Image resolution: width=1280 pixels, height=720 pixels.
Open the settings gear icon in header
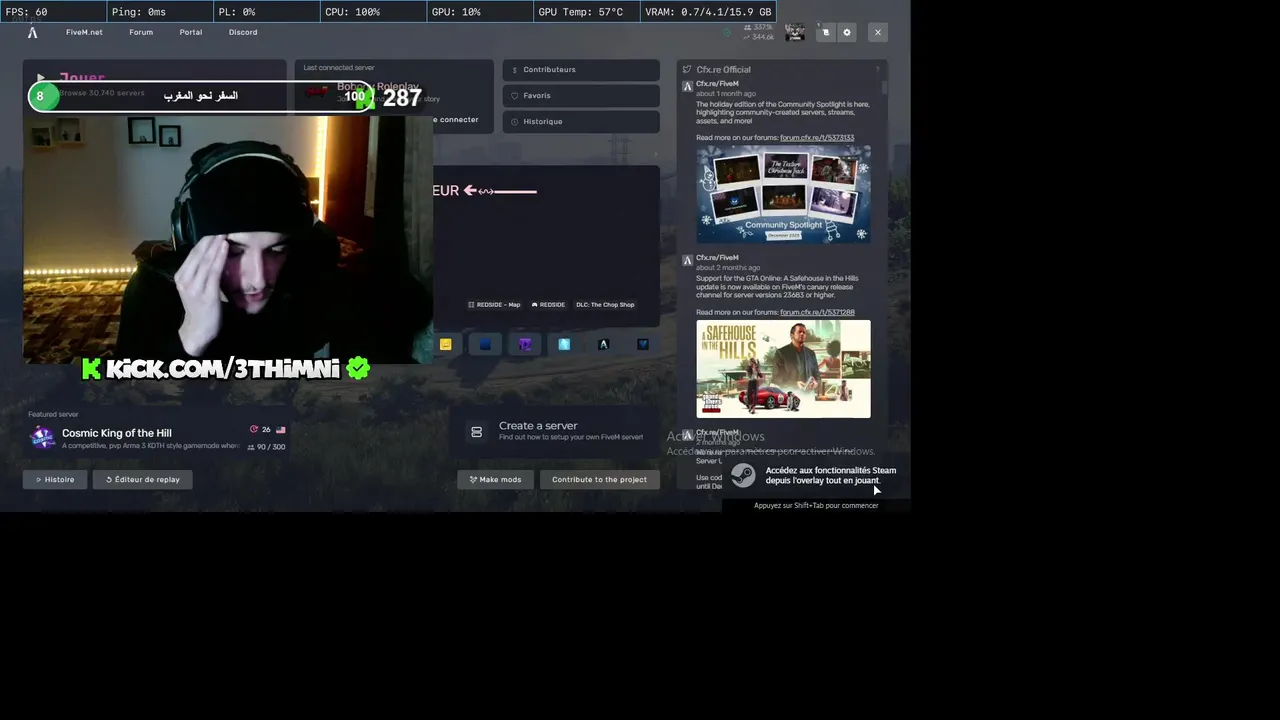pos(847,32)
